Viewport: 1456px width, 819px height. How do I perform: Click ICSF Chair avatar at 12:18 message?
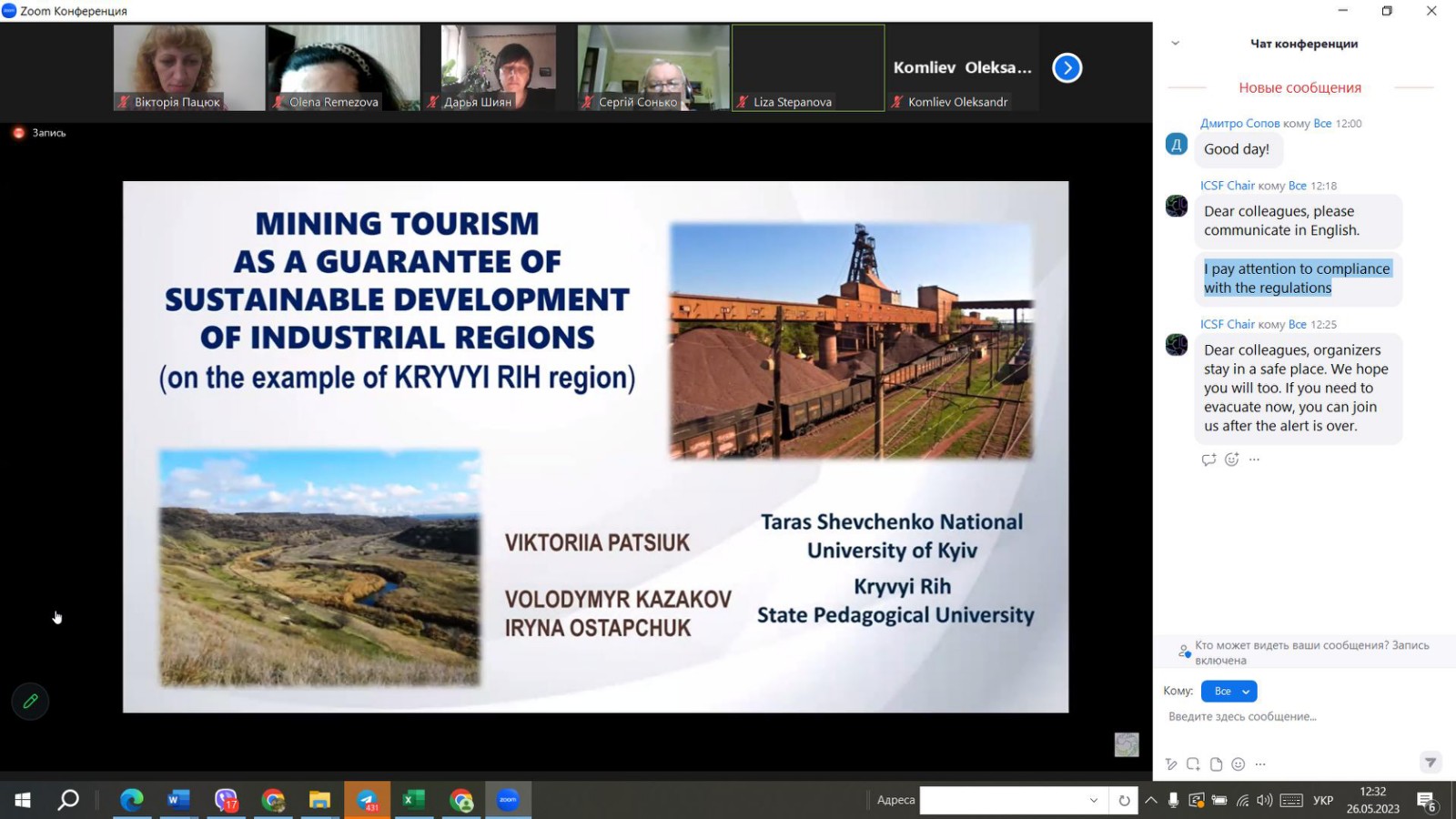tap(1176, 206)
